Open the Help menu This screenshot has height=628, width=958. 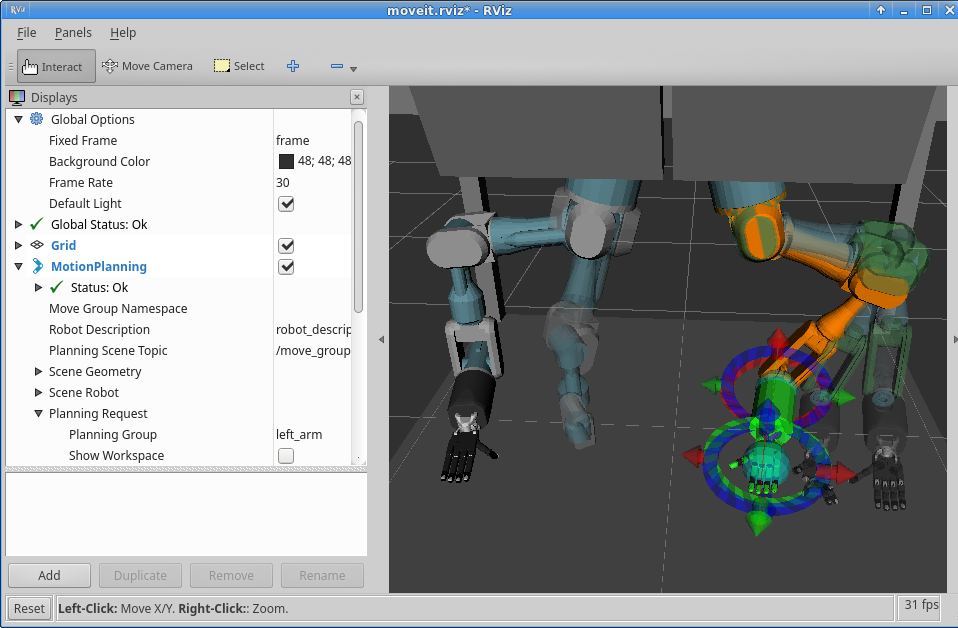(123, 32)
